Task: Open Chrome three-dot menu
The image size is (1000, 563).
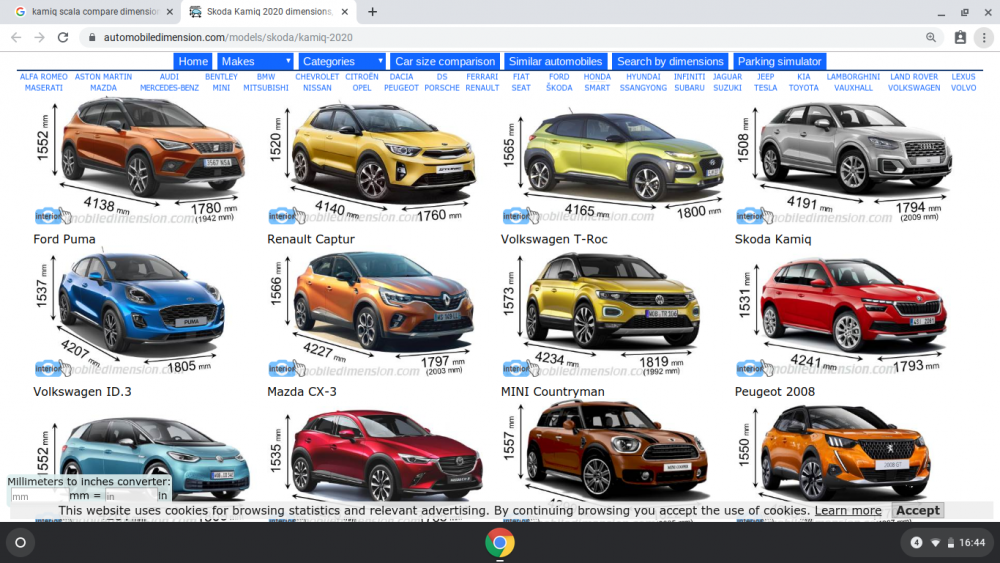Action: coord(984,38)
